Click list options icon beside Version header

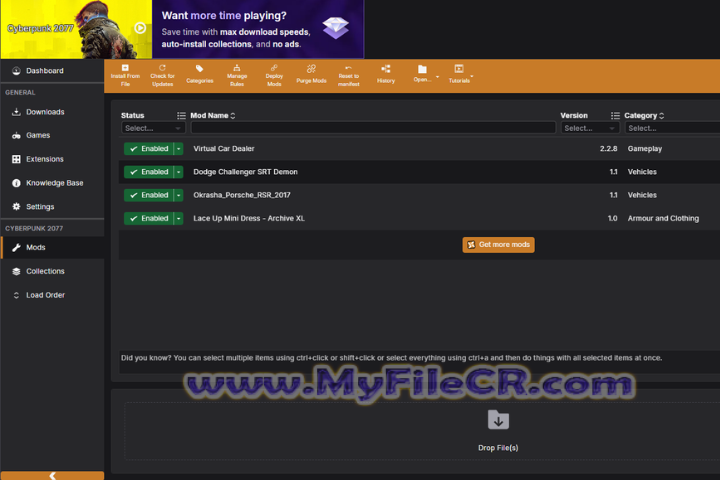[615, 116]
